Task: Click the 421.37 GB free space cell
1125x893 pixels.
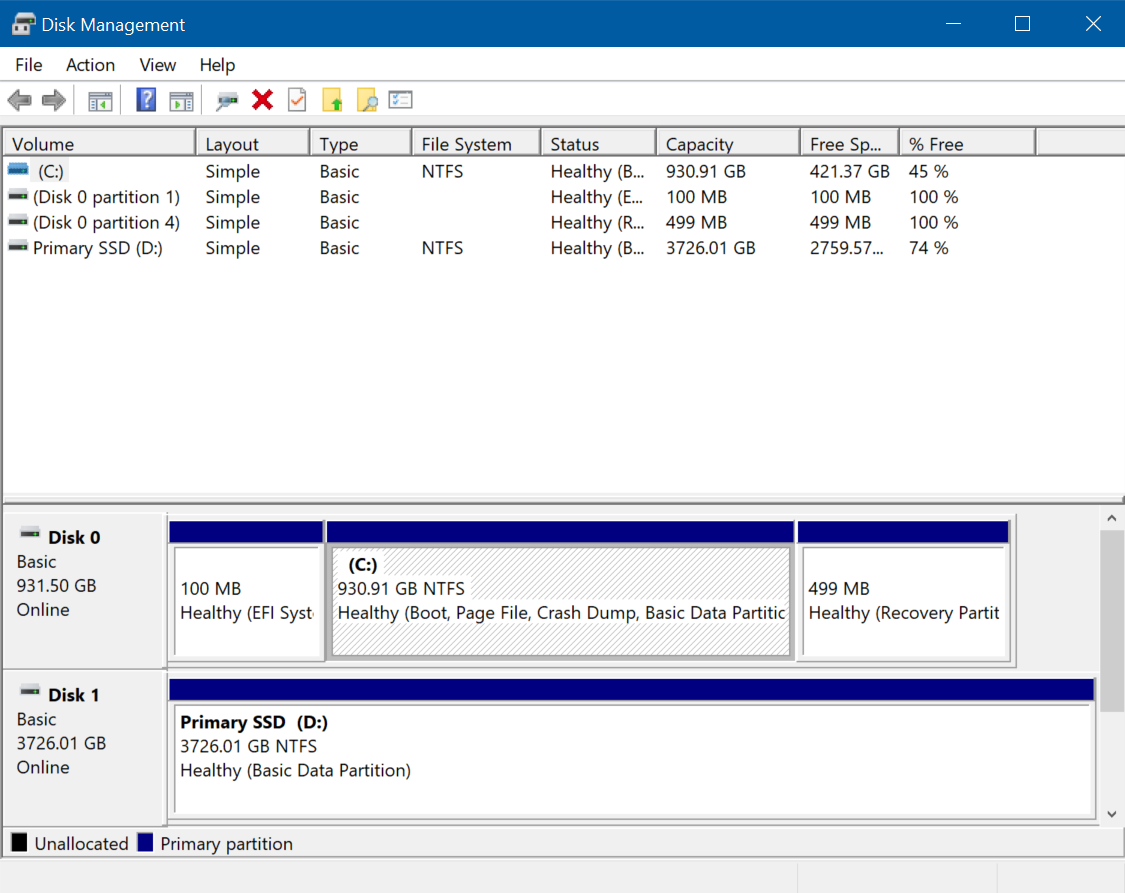Action: [849, 171]
